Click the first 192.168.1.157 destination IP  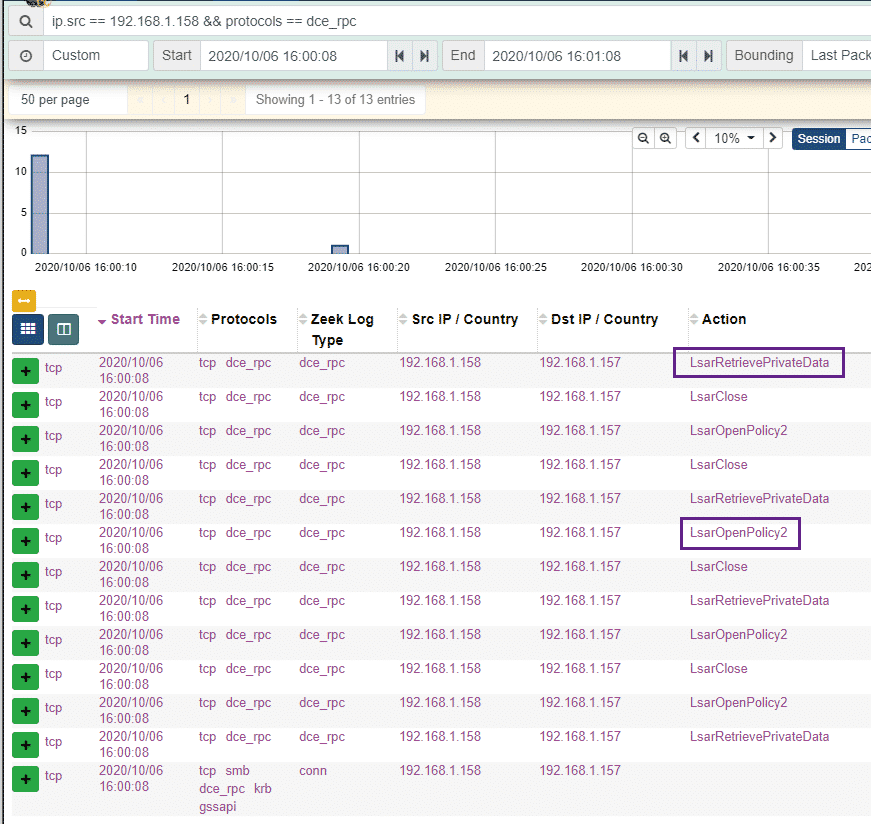(580, 363)
